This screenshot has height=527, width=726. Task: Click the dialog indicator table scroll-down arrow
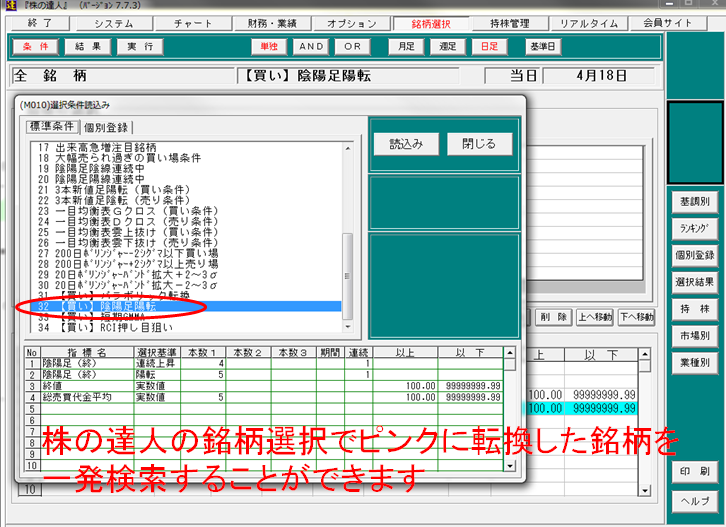click(x=510, y=465)
